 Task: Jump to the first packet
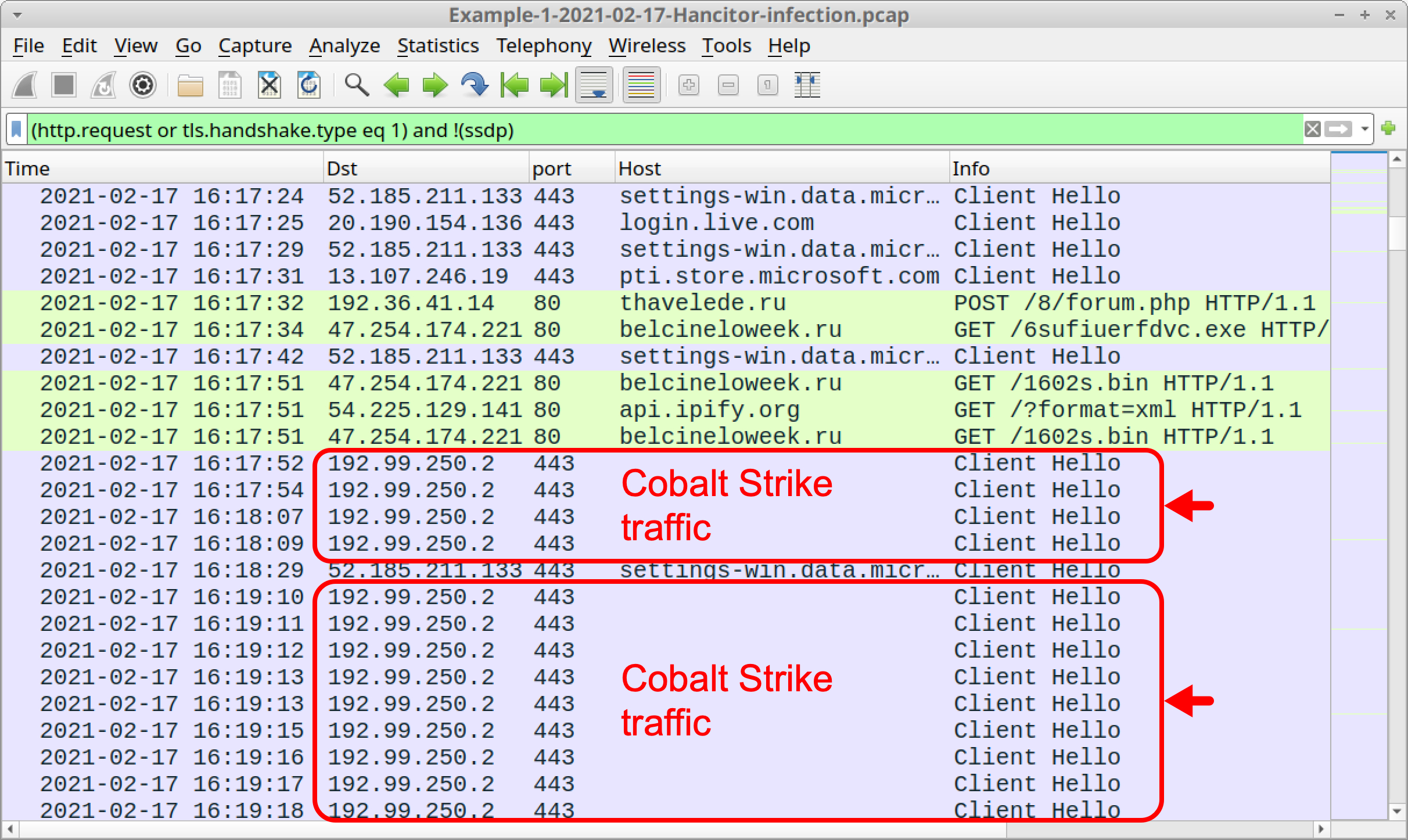coord(515,85)
